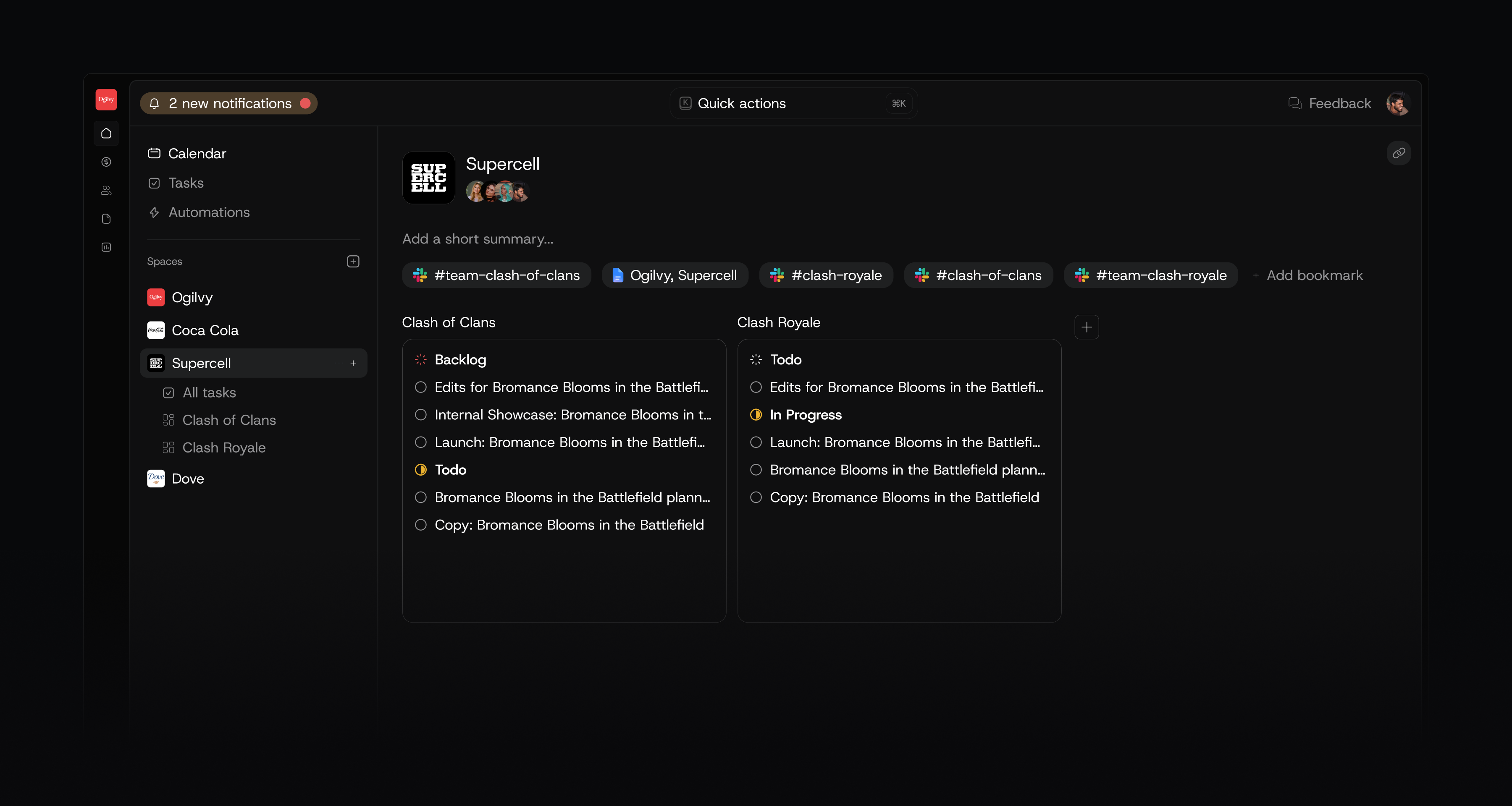Click the notifications bell icon
The image size is (1512, 806).
pyautogui.click(x=155, y=104)
